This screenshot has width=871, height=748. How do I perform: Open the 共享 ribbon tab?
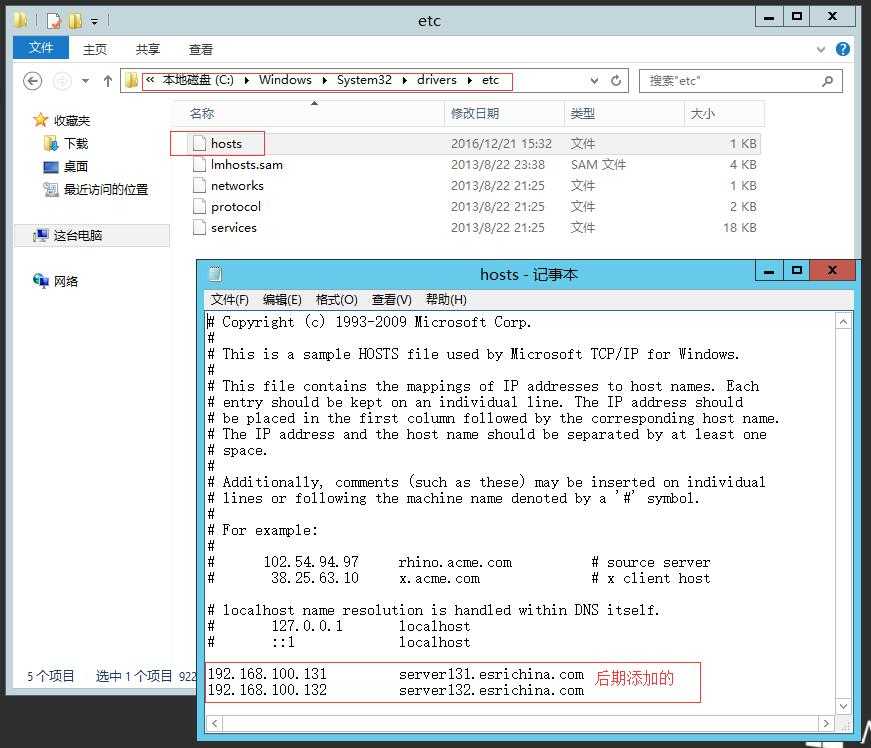pyautogui.click(x=148, y=49)
